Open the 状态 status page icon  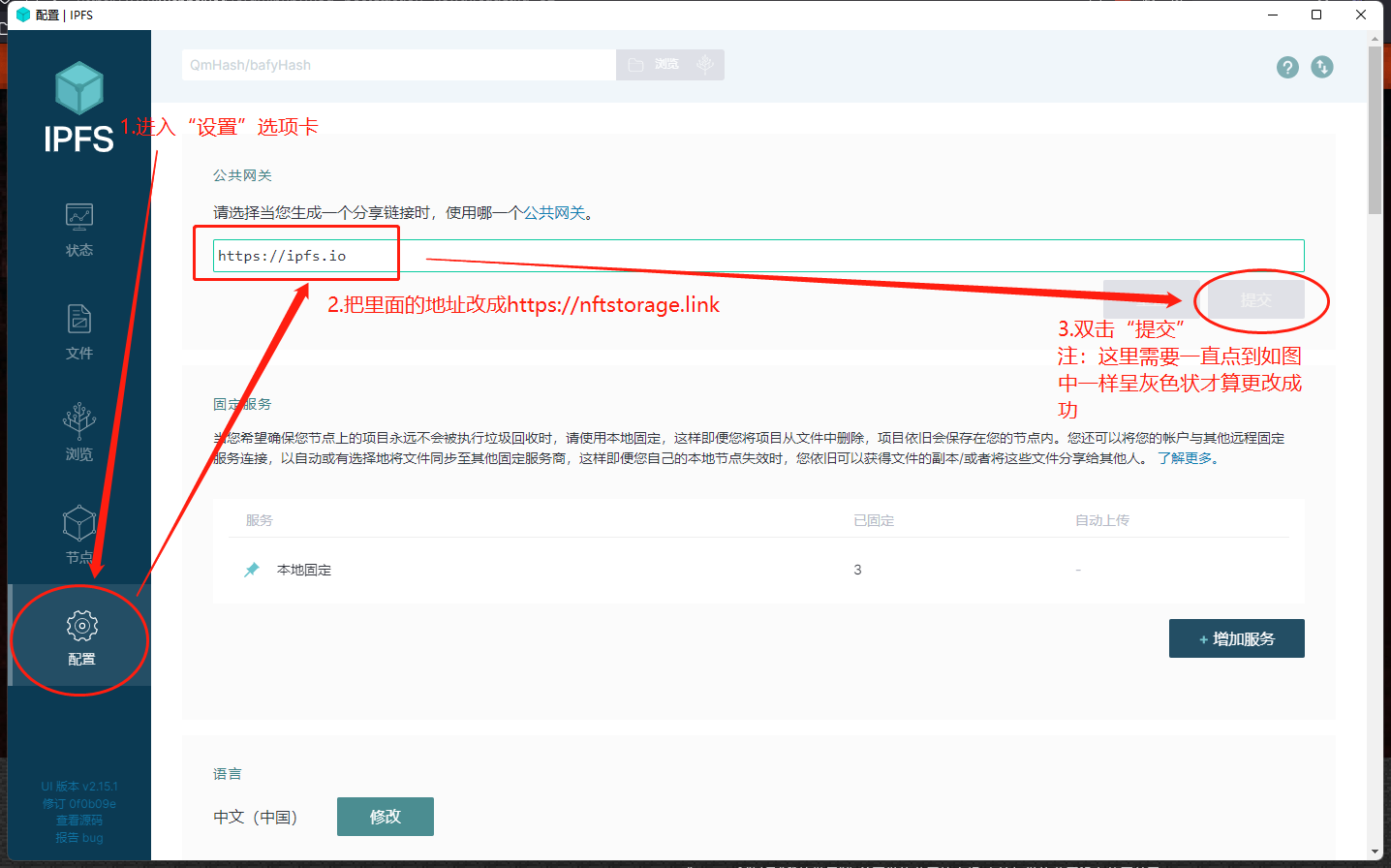pos(79,216)
